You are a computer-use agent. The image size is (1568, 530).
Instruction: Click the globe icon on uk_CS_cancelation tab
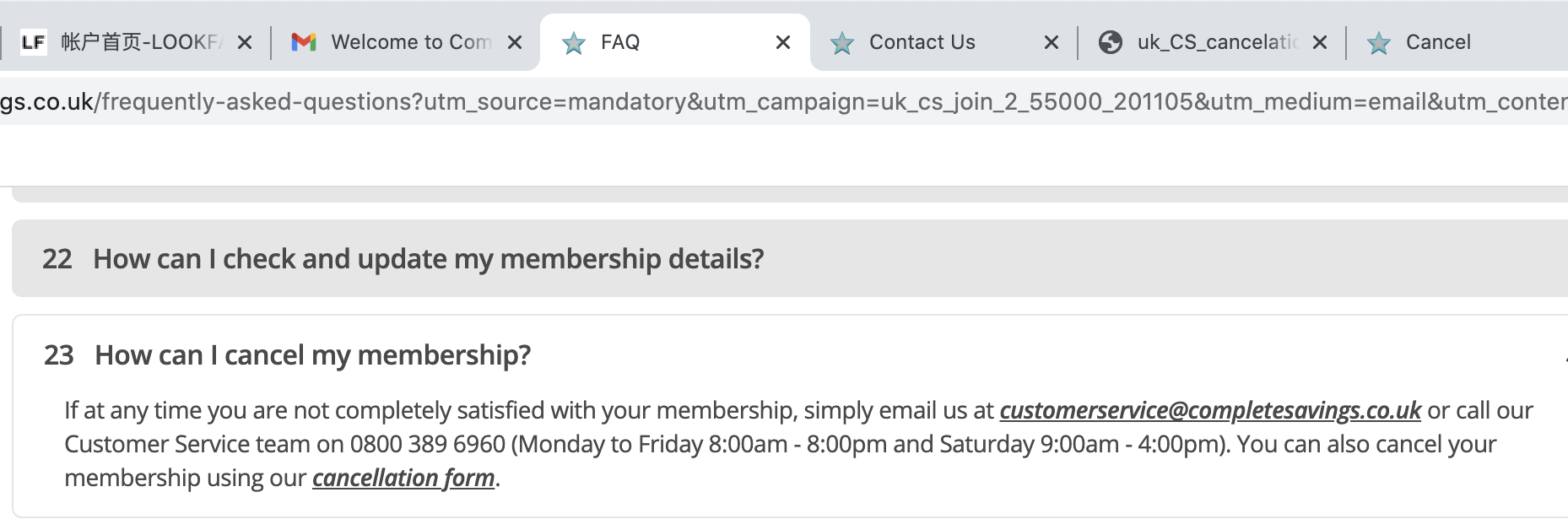click(1111, 42)
